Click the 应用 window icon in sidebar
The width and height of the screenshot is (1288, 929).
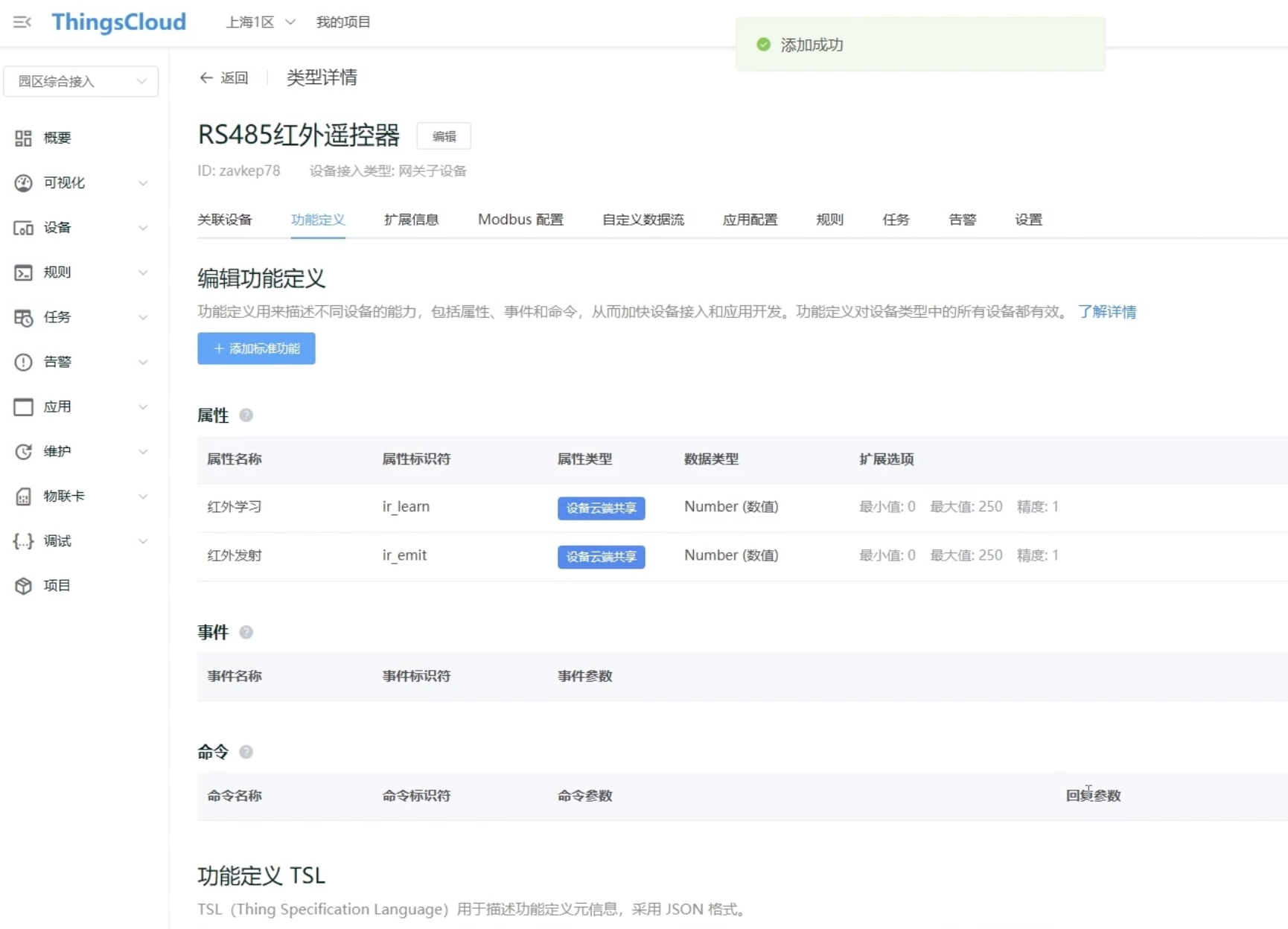(23, 406)
